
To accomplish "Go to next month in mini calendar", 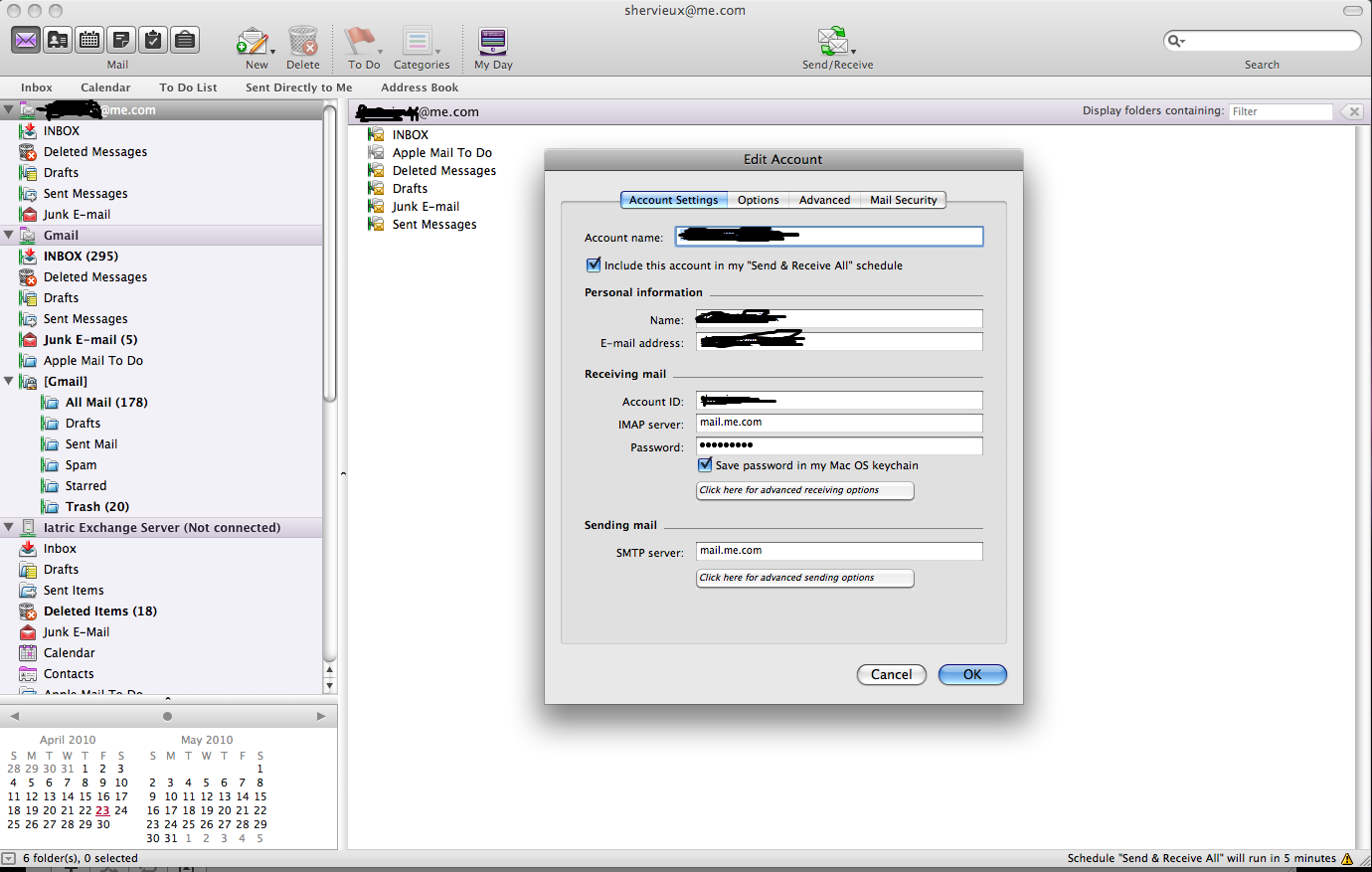I will point(321,716).
